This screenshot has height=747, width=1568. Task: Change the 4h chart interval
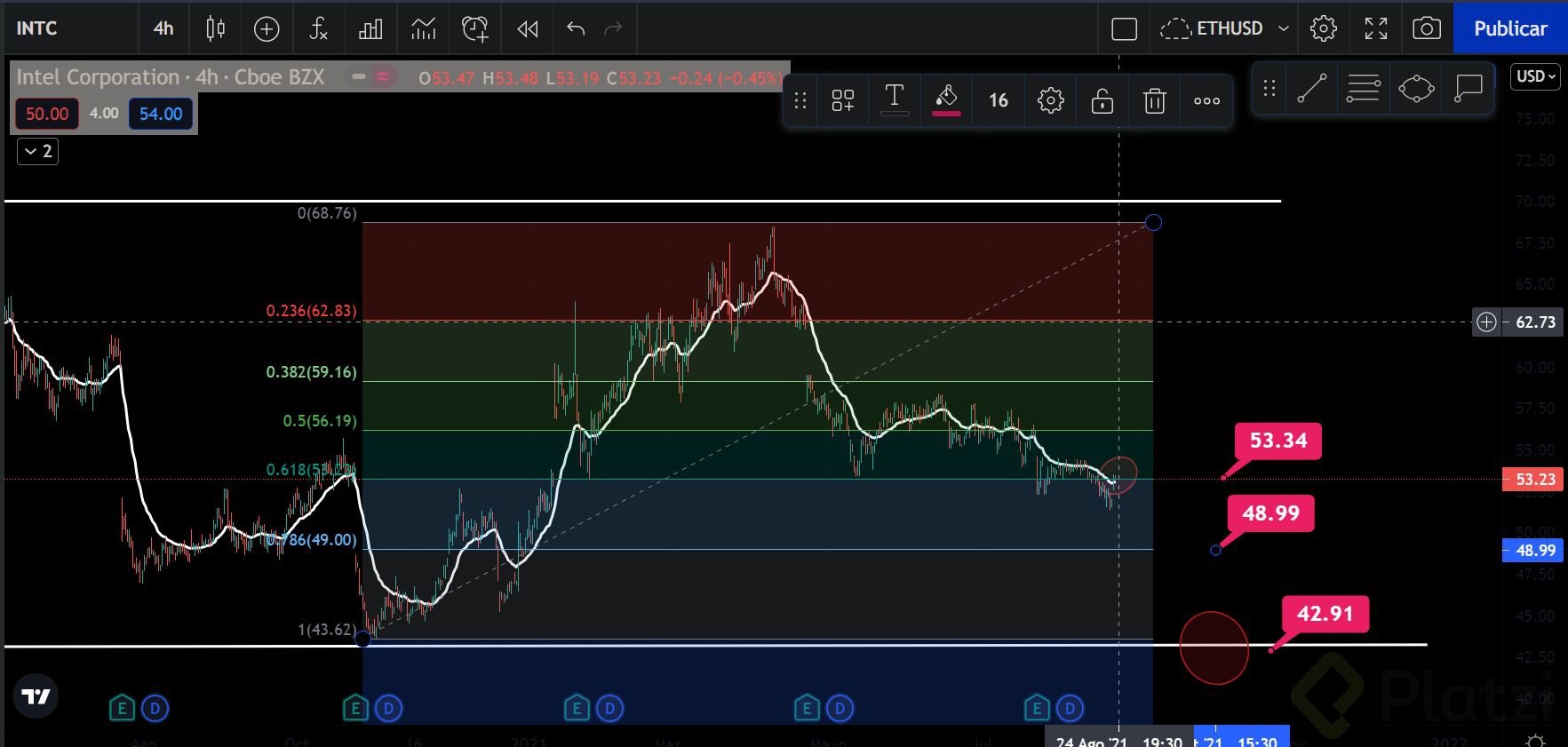(163, 28)
